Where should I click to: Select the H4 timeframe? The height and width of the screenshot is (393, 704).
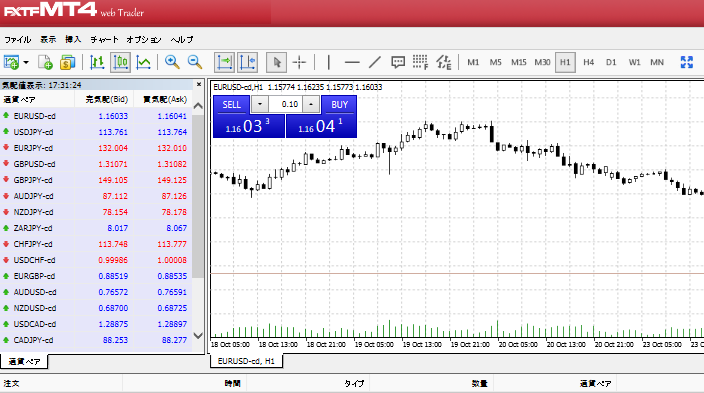pos(589,62)
